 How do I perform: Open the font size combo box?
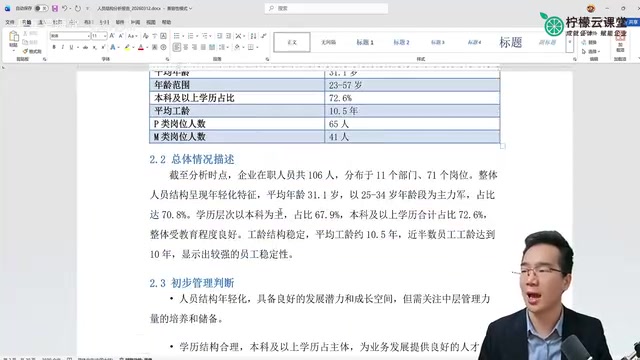coord(99,36)
